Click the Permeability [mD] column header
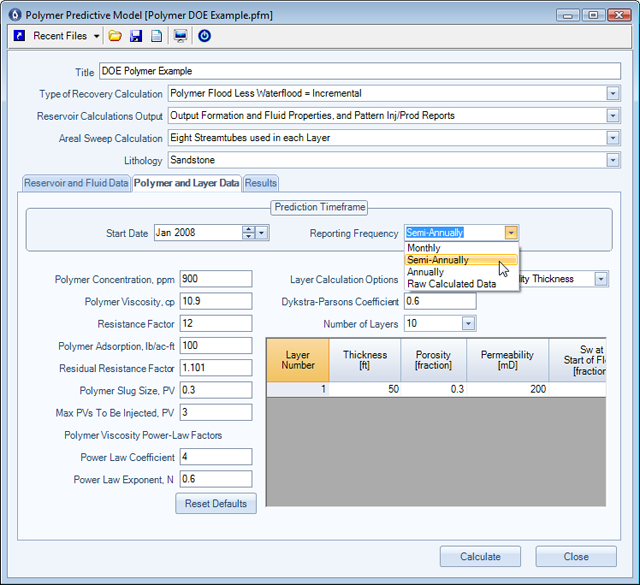Screen dimensions: 640x585 pos(507,360)
